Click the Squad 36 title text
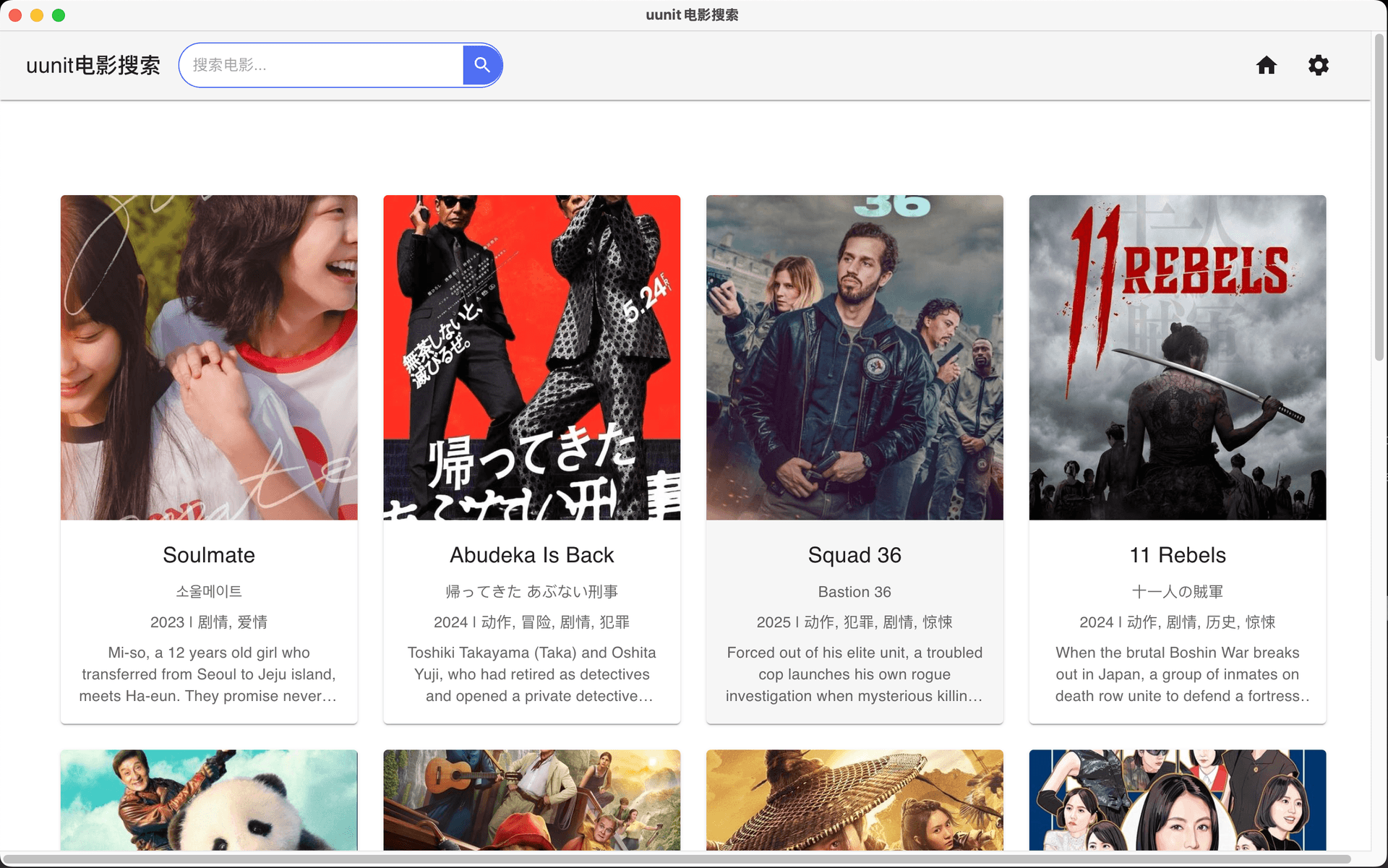 pos(854,555)
